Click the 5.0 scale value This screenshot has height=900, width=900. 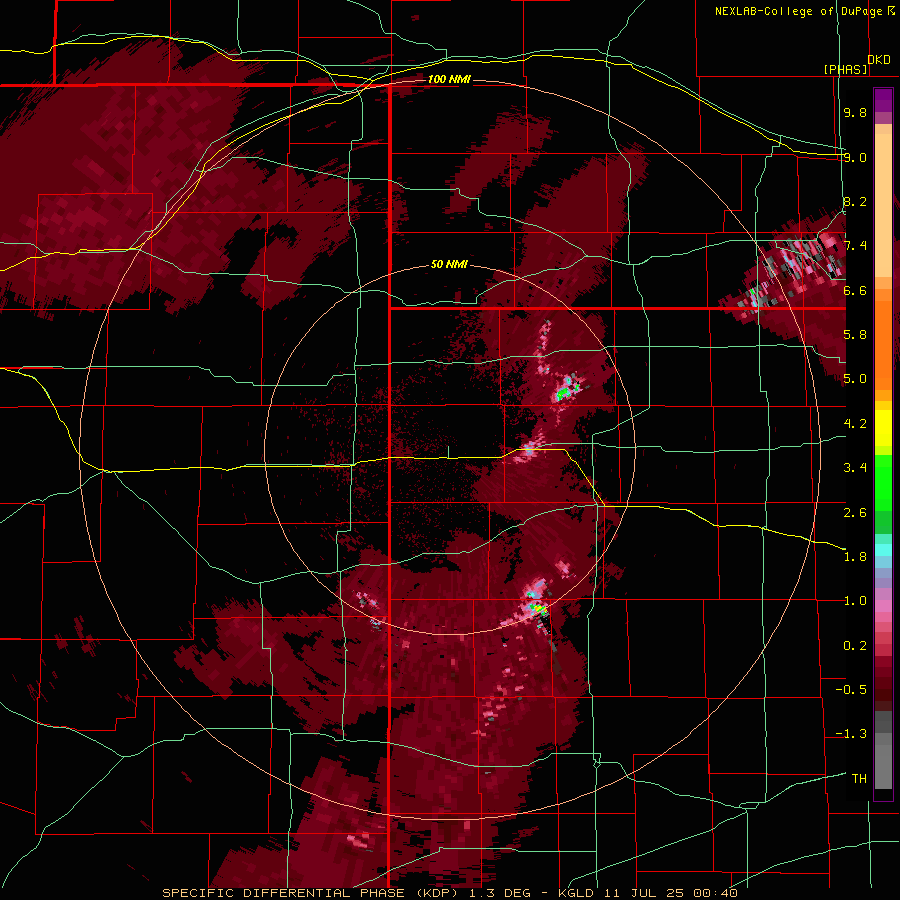[855, 379]
